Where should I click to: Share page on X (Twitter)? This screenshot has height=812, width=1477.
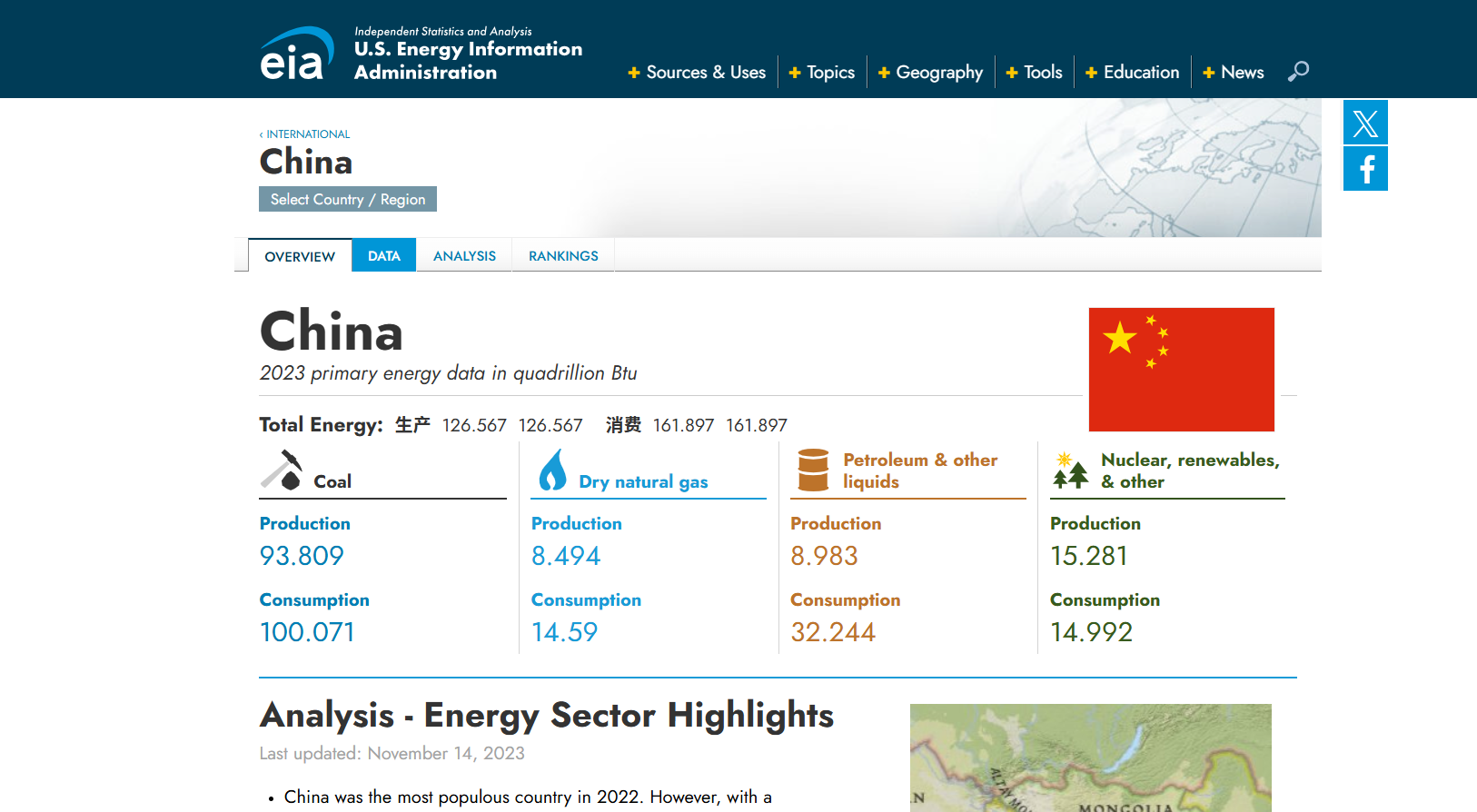click(x=1365, y=123)
